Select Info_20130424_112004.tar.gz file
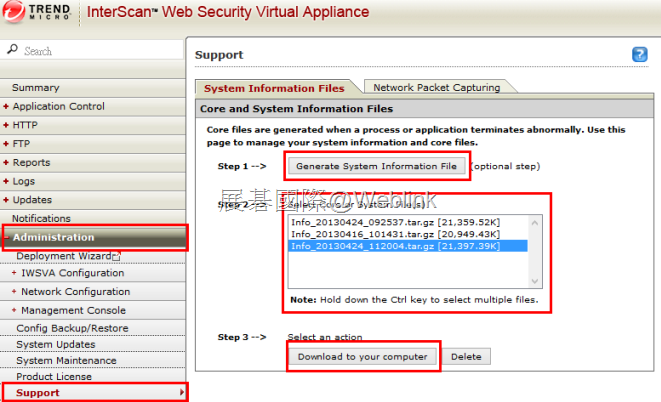This screenshot has width=661, height=402. 408,246
